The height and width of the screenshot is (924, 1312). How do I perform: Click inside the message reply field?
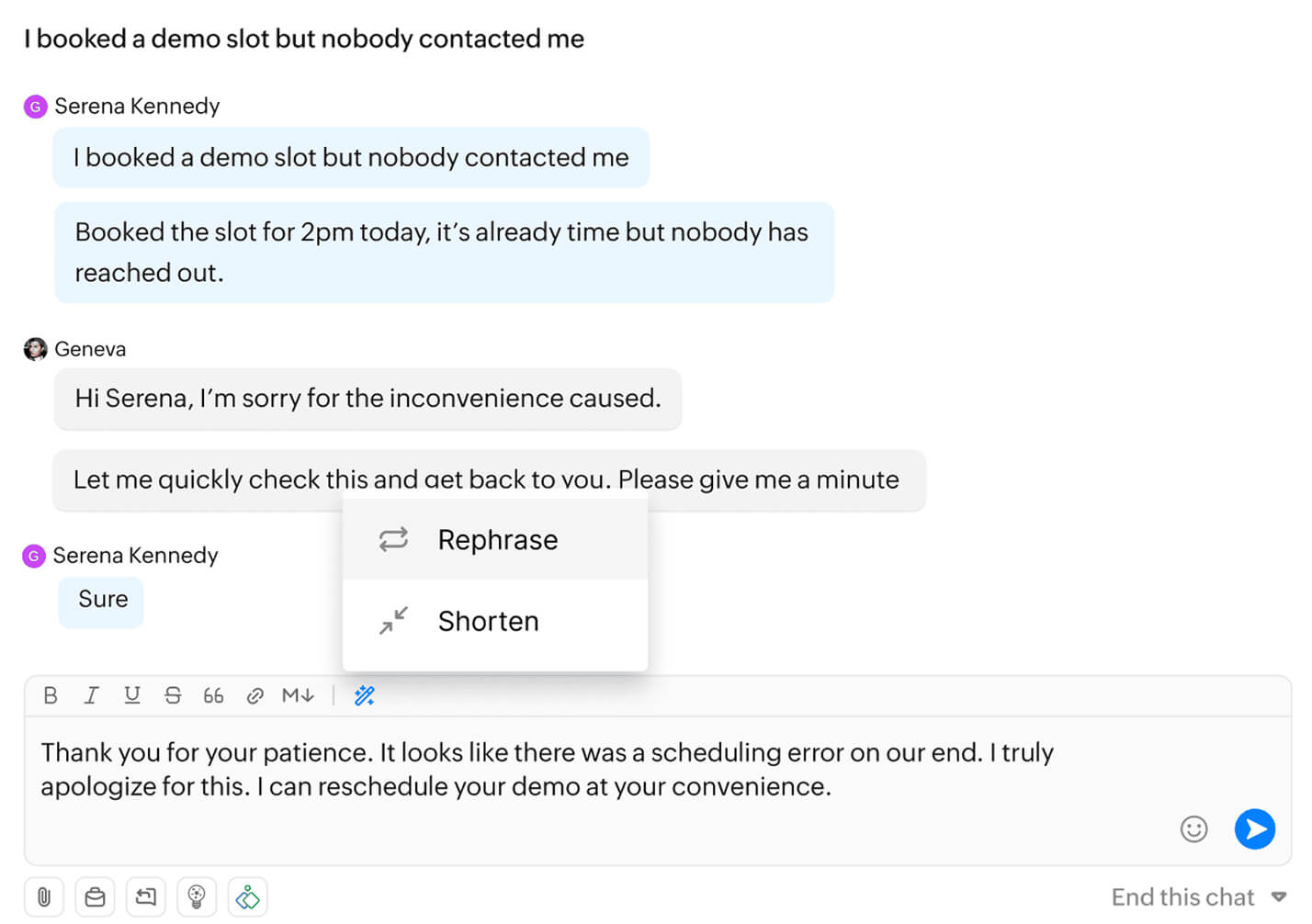[x=551, y=770]
